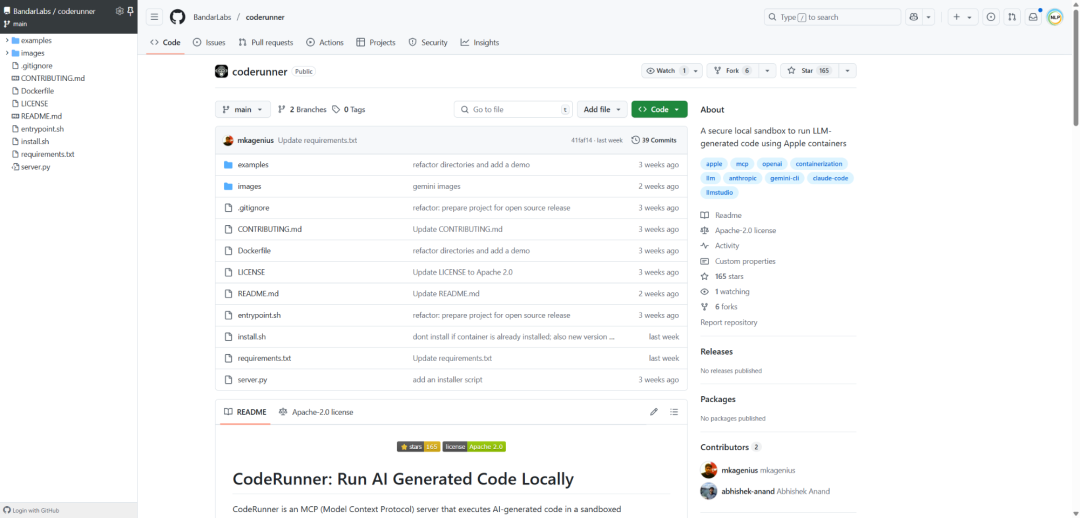Expand images folder chevron in sidebar tree
The height and width of the screenshot is (518, 1080).
click(7, 53)
